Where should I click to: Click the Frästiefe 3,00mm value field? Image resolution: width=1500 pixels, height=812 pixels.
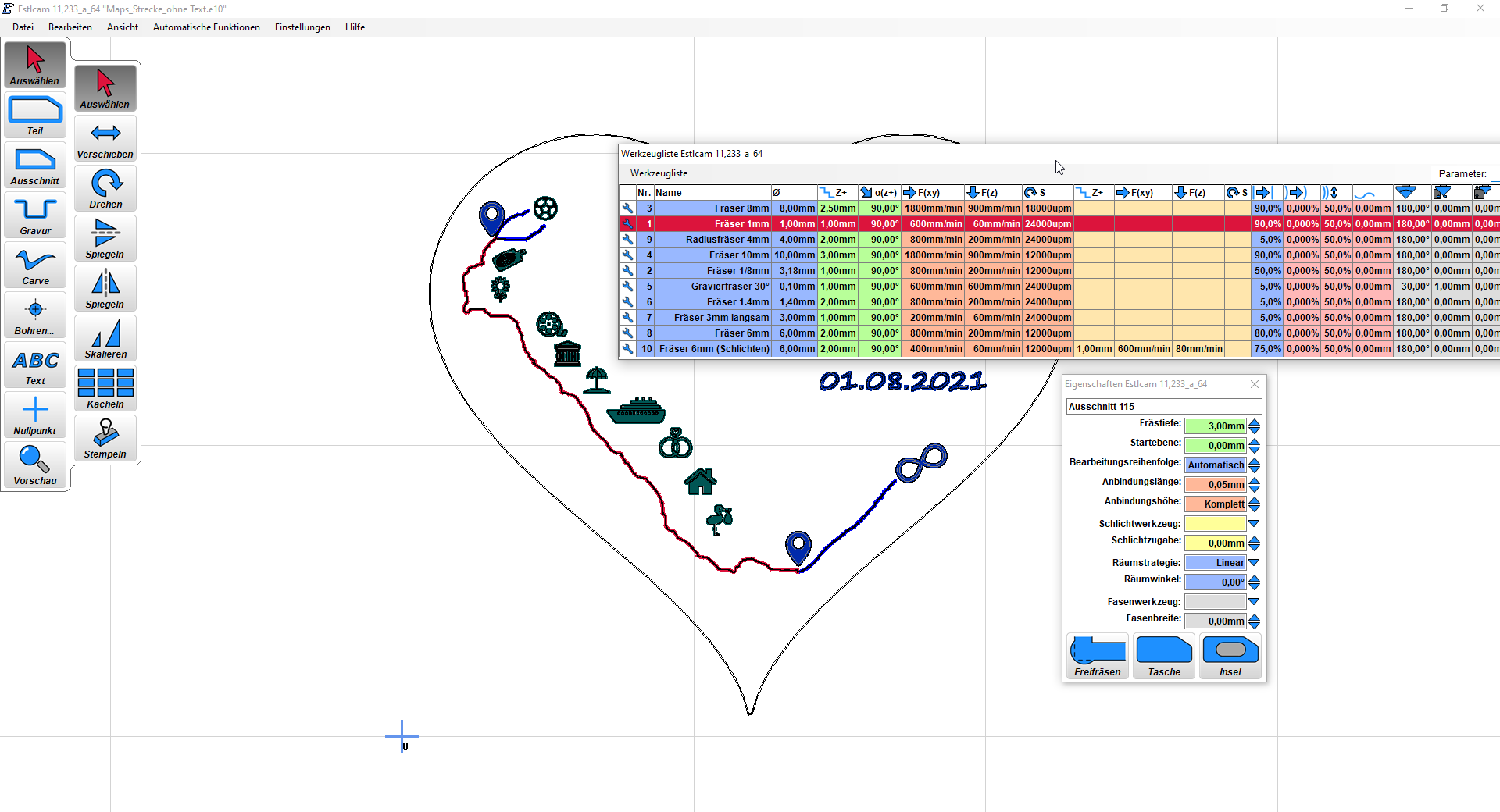[x=1216, y=426]
